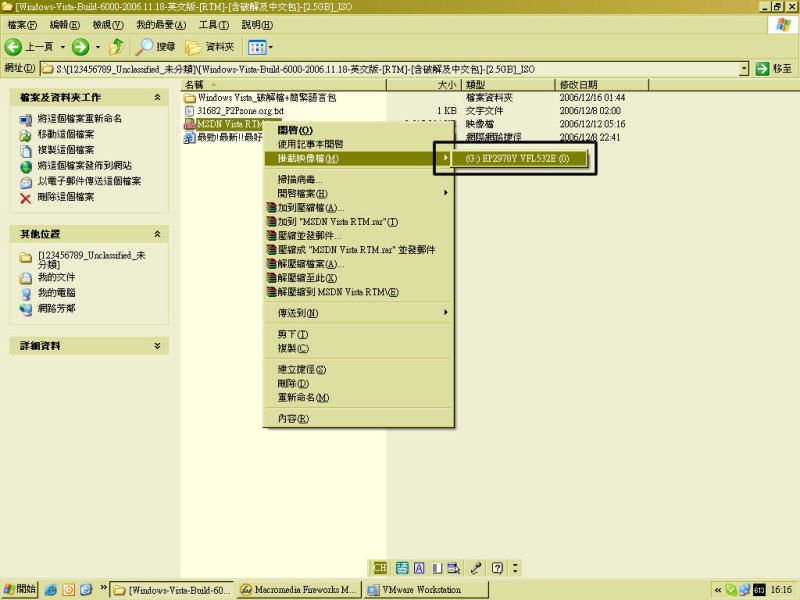Click the CH language indicator on language bar
Screen dimensions: 800x600
pos(380,568)
